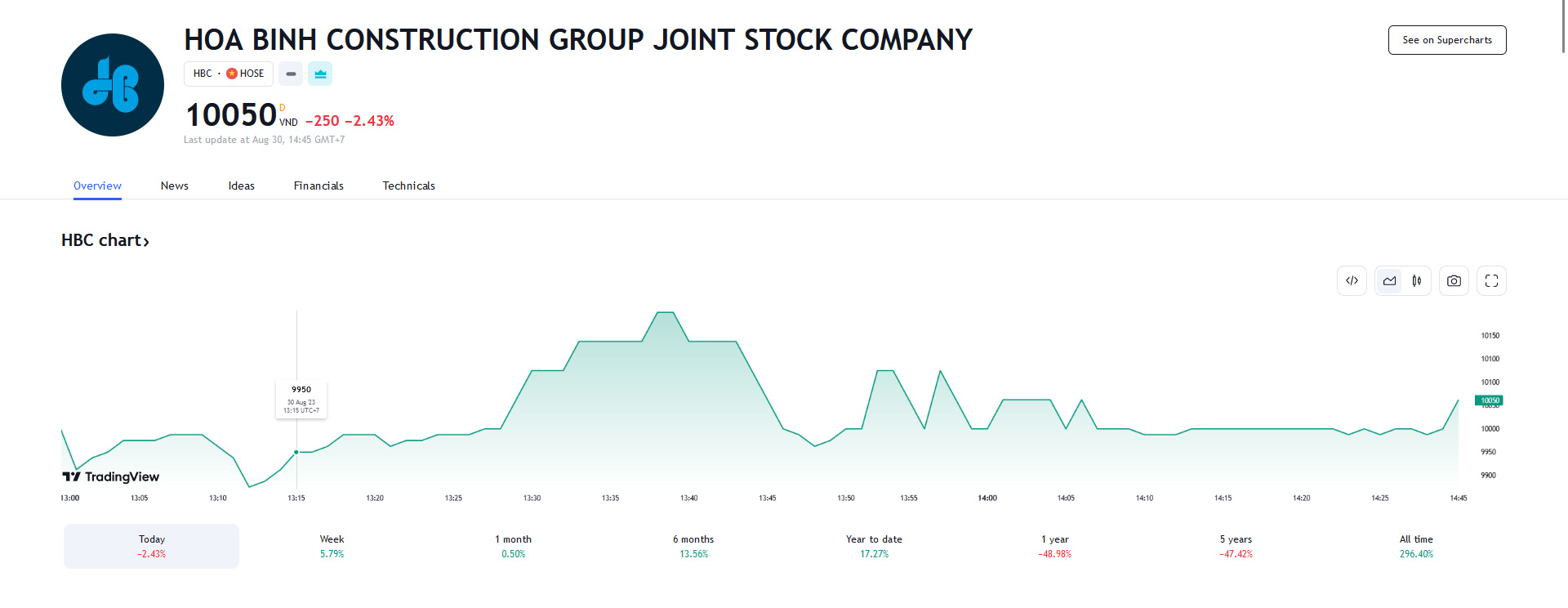This screenshot has height=608, width=1568.
Task: Switch to the Ideas tab
Action: click(x=242, y=186)
